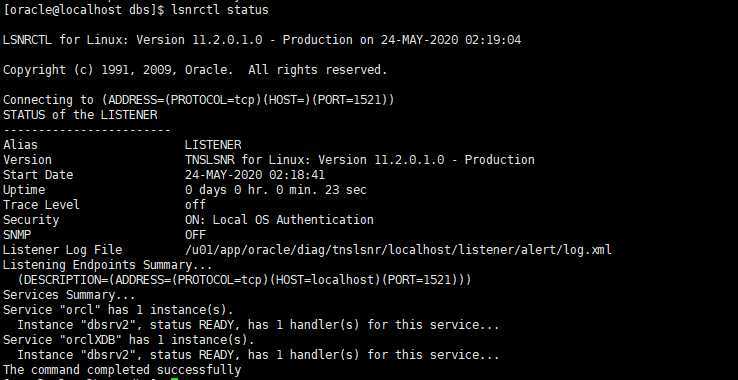Click the TNSLSNR version value text
The height and width of the screenshot is (380, 738).
[360, 160]
